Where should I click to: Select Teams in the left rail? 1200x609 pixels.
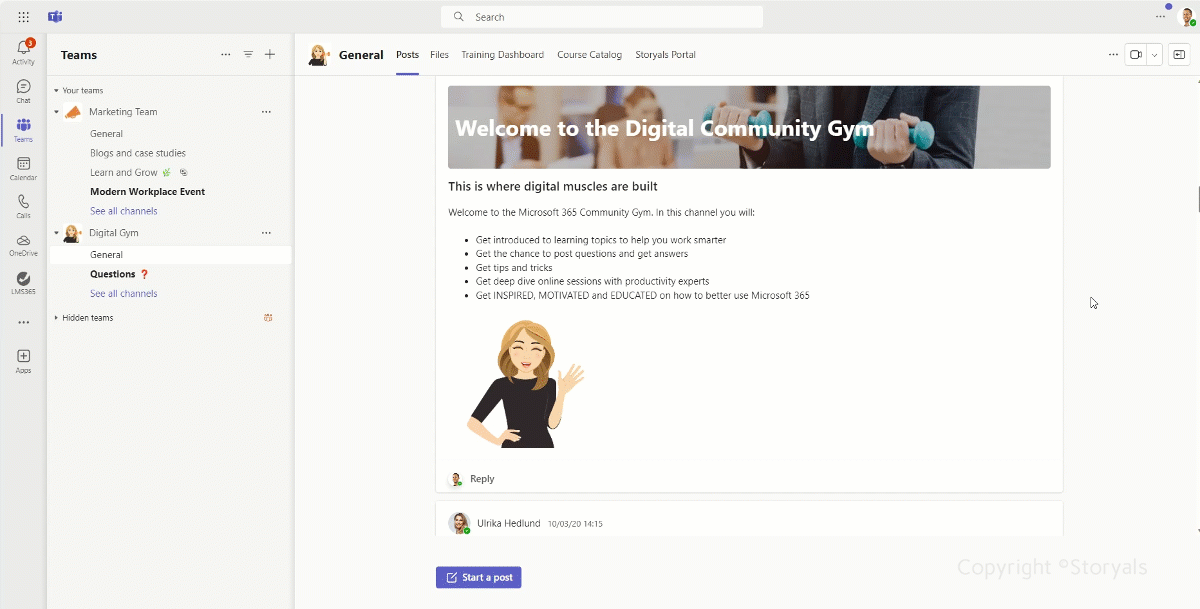pos(23,130)
